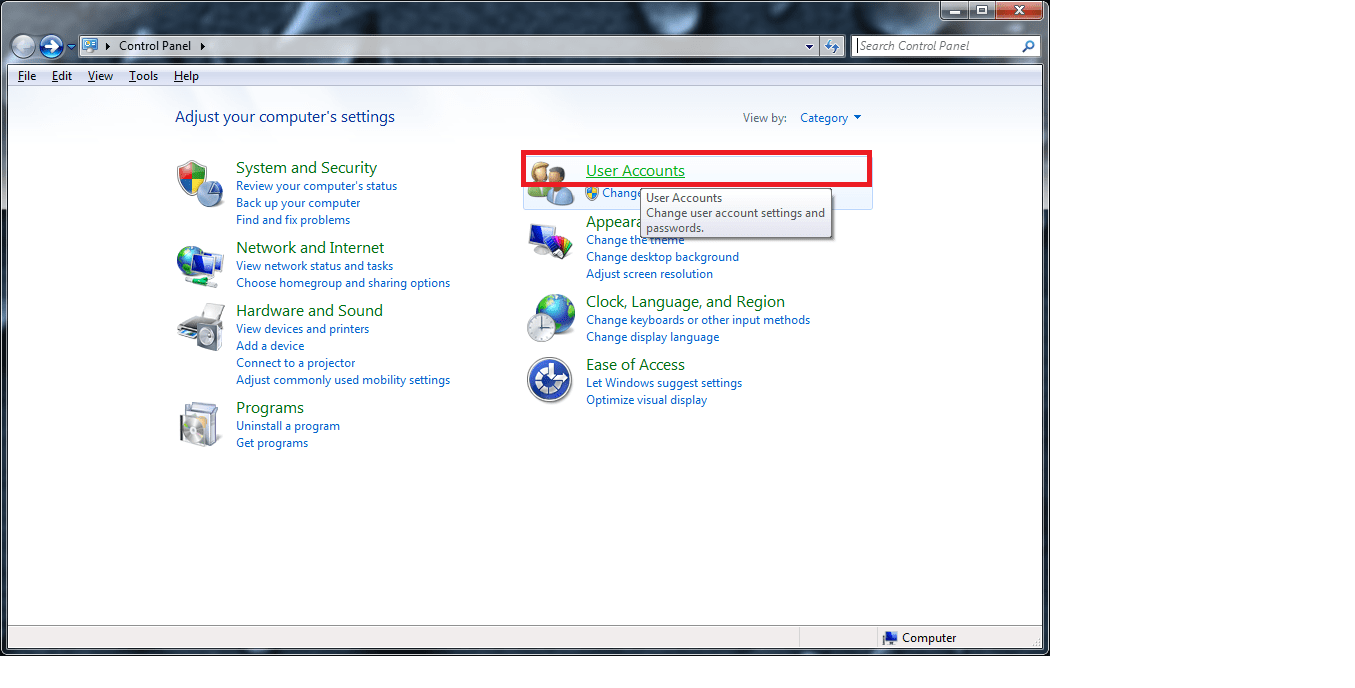
Task: Click View network status and tasks
Action: (314, 266)
